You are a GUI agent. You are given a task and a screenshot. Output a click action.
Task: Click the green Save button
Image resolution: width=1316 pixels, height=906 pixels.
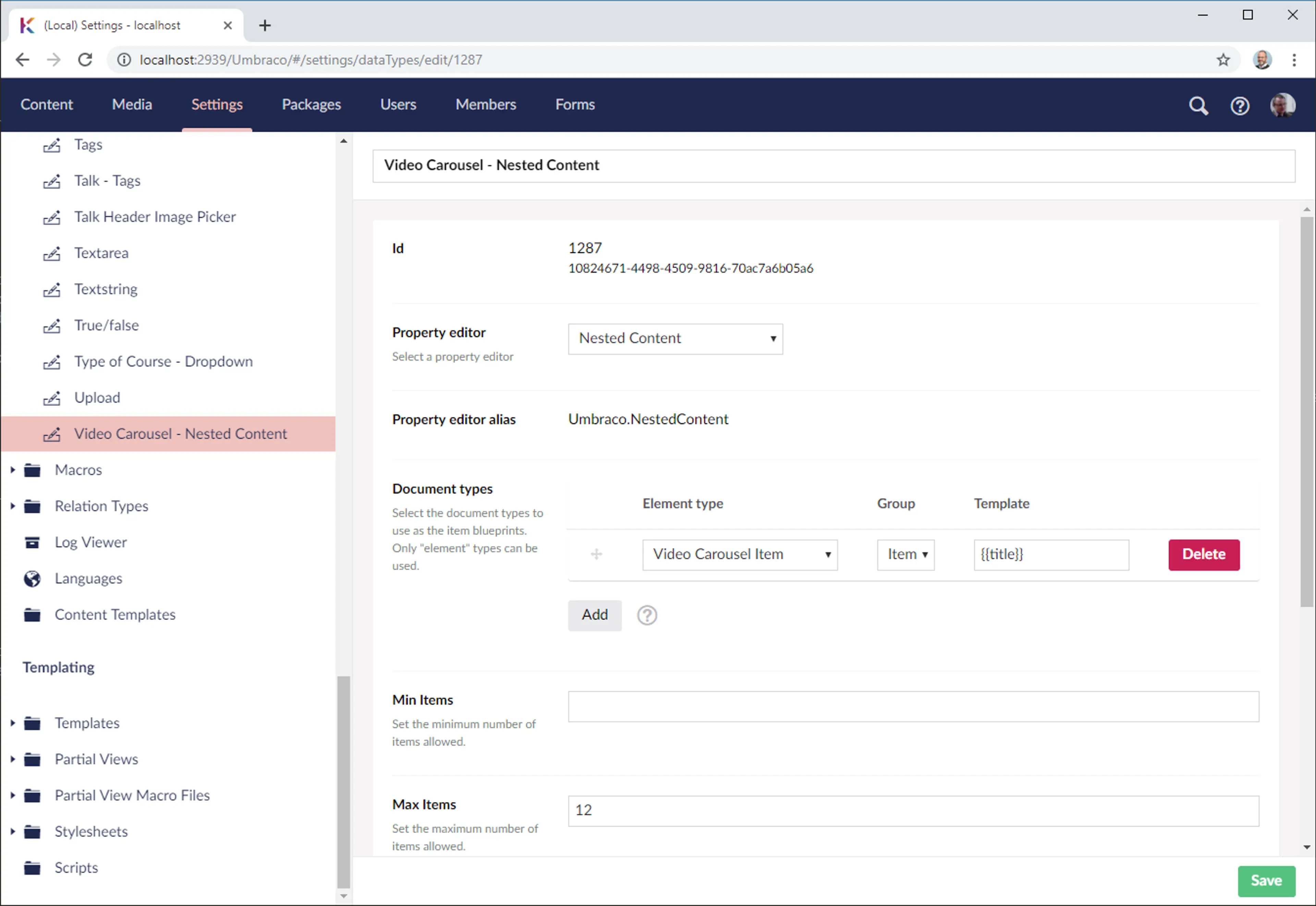[1265, 880]
